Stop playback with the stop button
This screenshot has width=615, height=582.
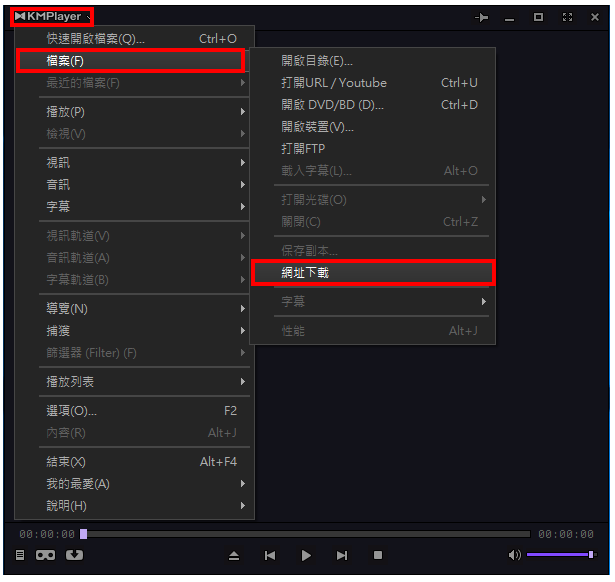[378, 555]
